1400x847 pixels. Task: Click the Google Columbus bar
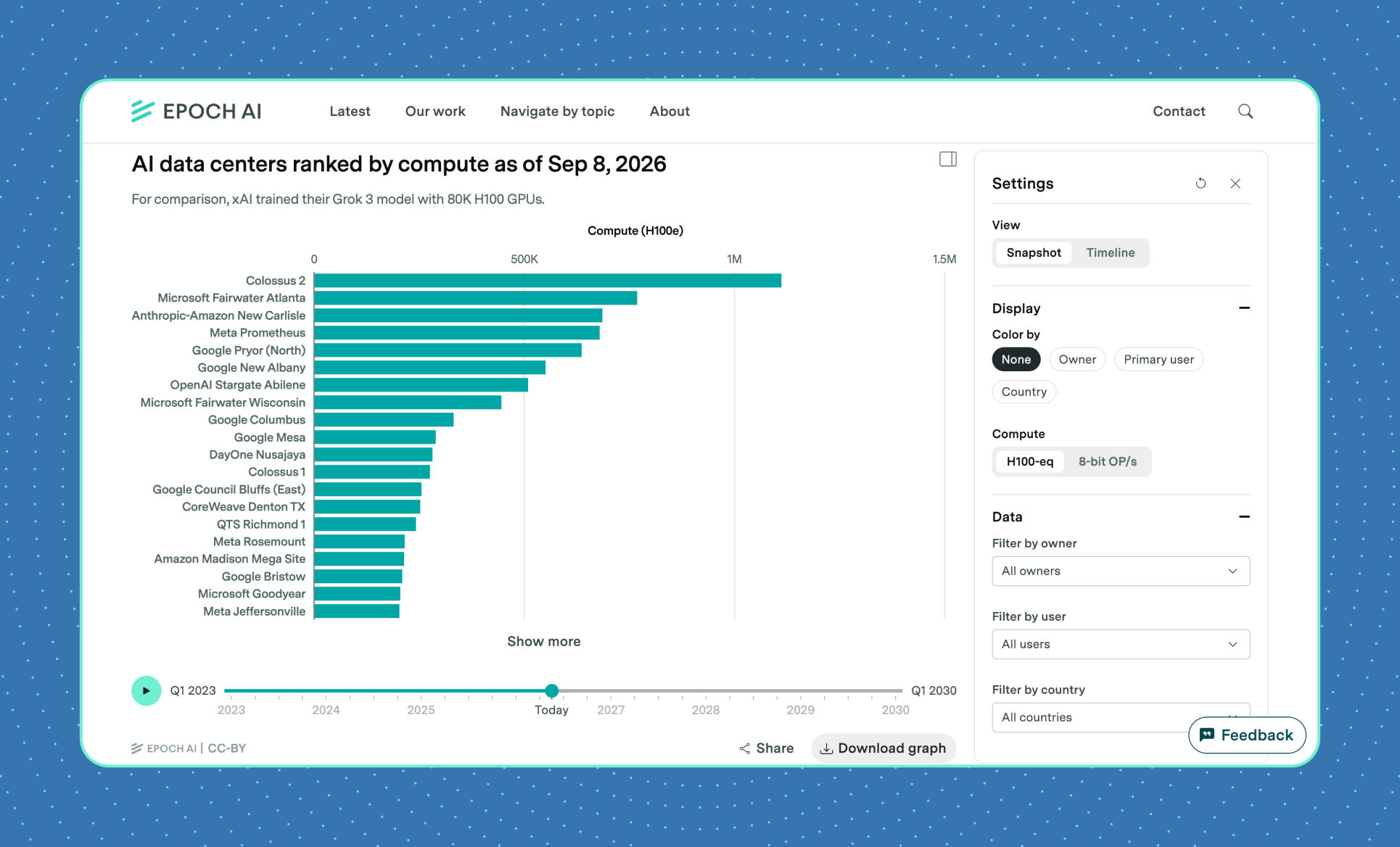point(384,420)
